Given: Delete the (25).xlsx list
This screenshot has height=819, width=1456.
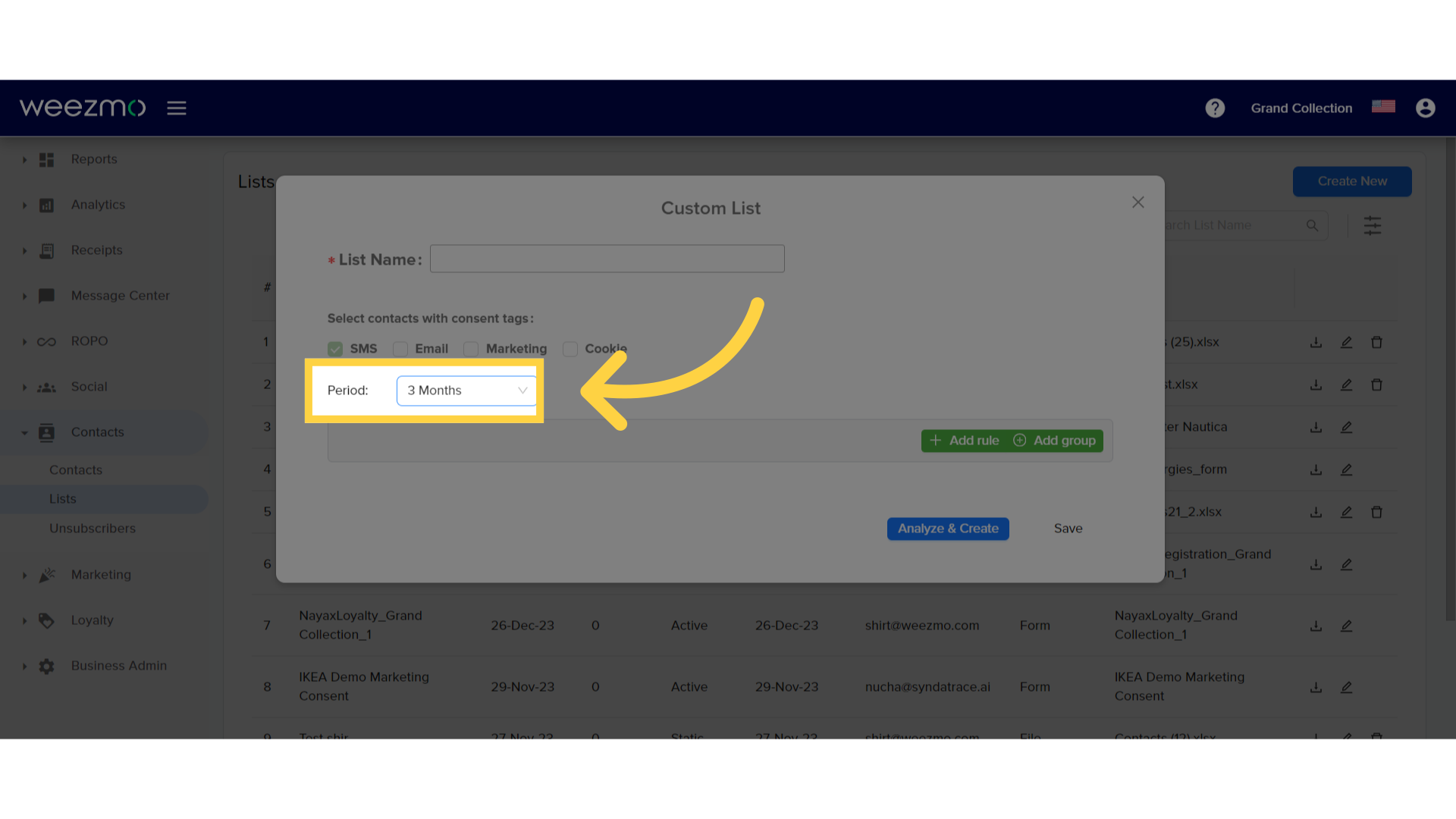Looking at the screenshot, I should 1376,342.
